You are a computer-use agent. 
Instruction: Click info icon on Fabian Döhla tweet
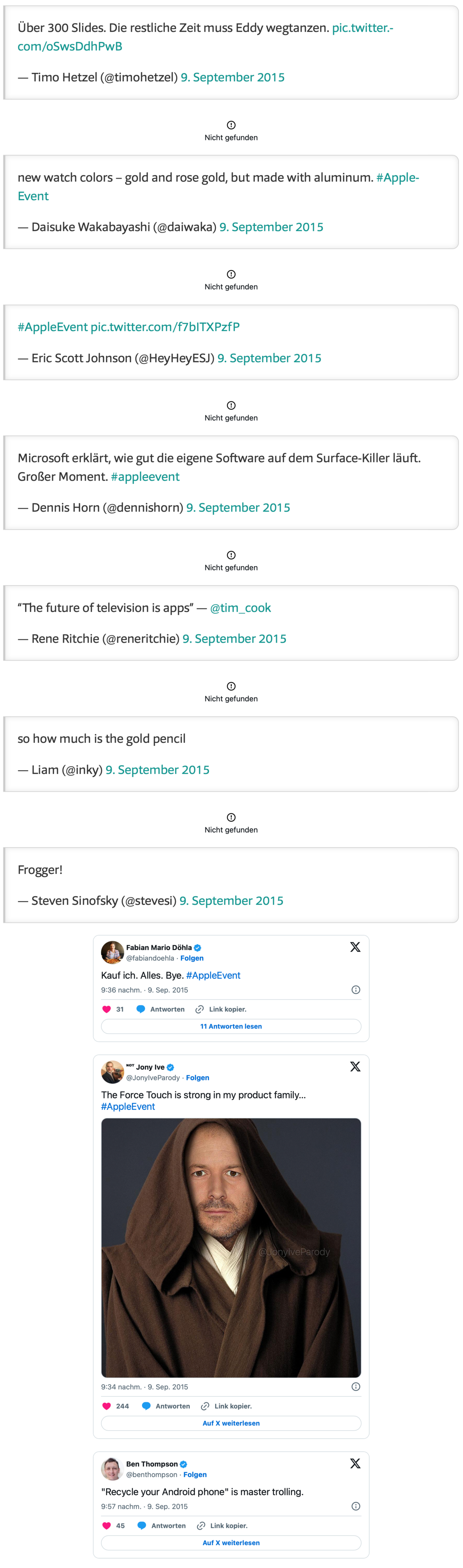point(356,990)
